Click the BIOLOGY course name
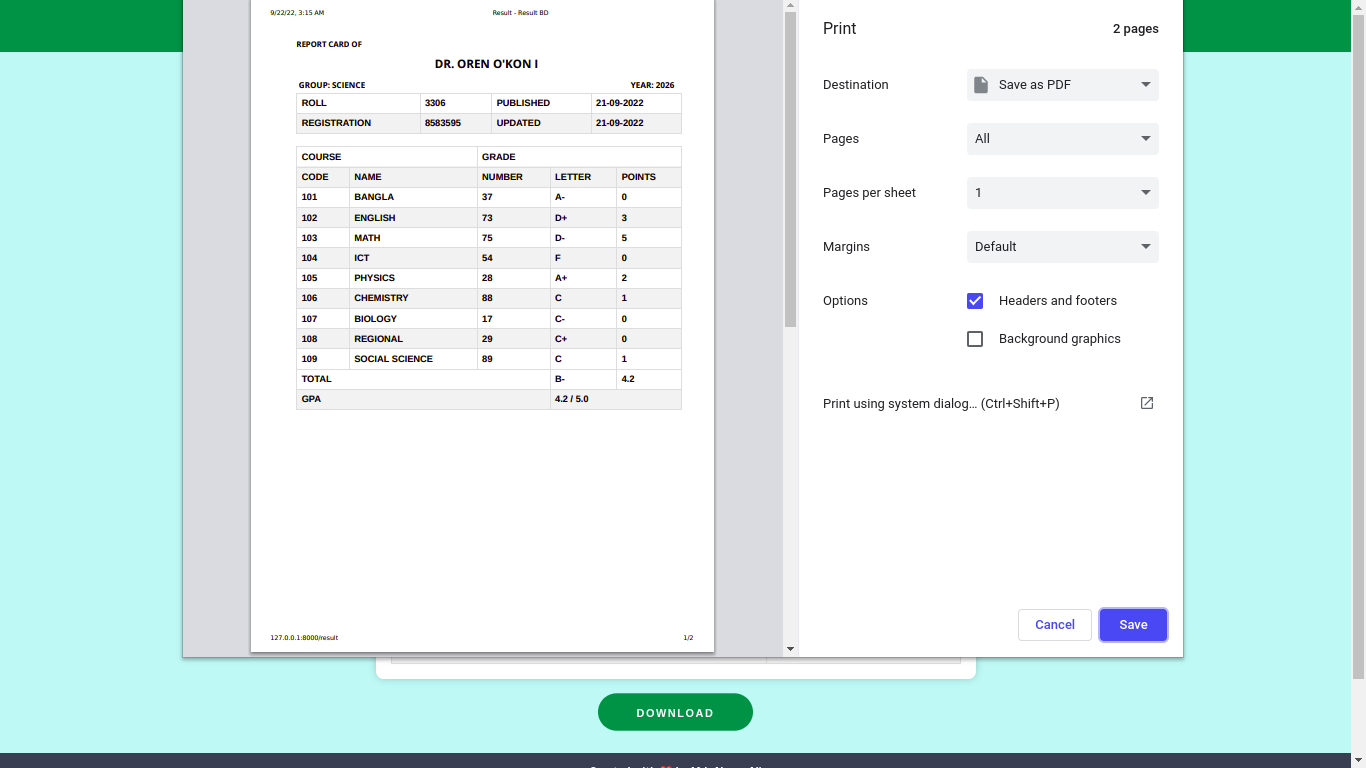This screenshot has height=768, width=1366. coord(375,319)
